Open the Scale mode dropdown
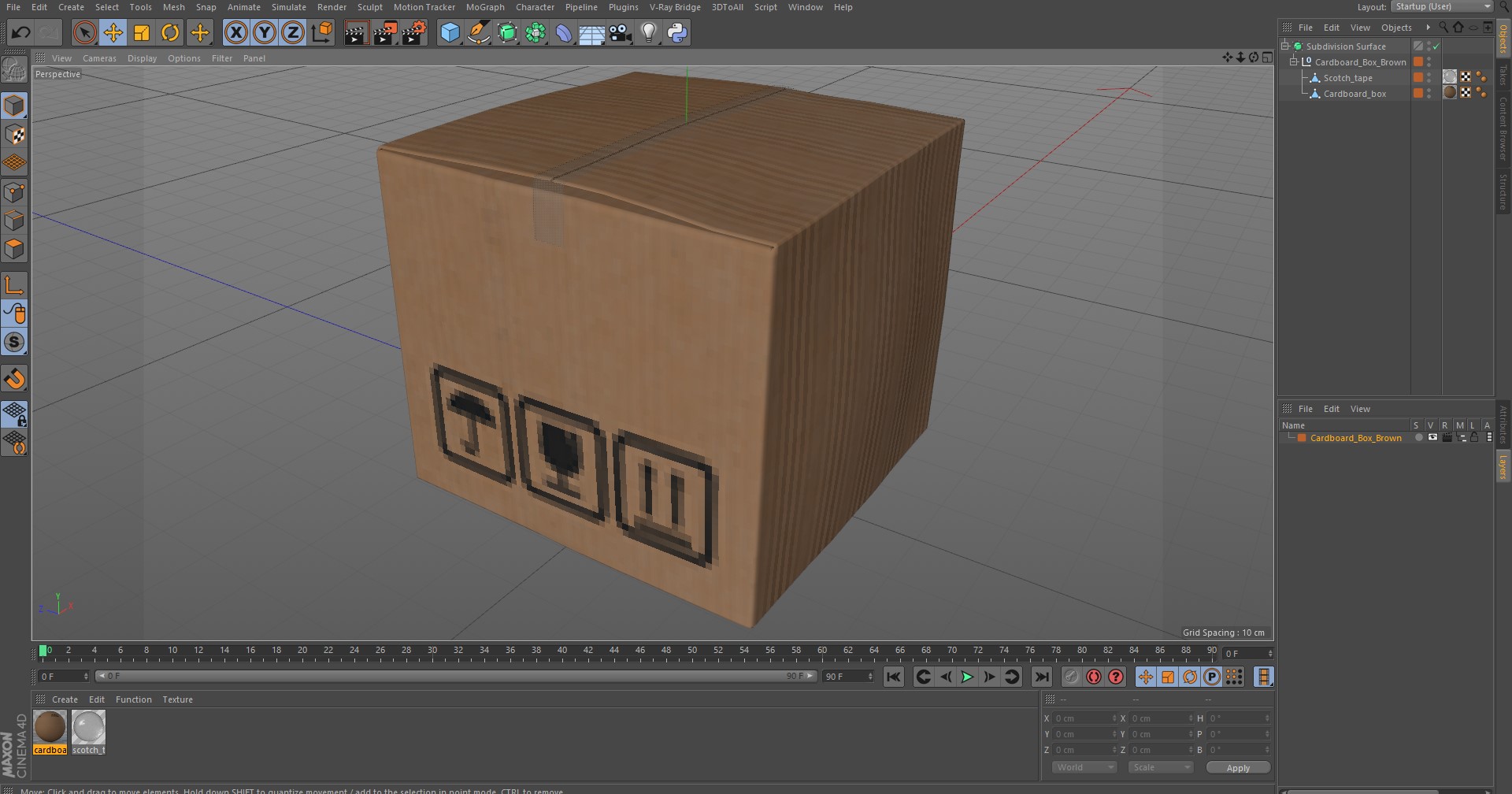This screenshot has width=1512, height=794. 1161,767
